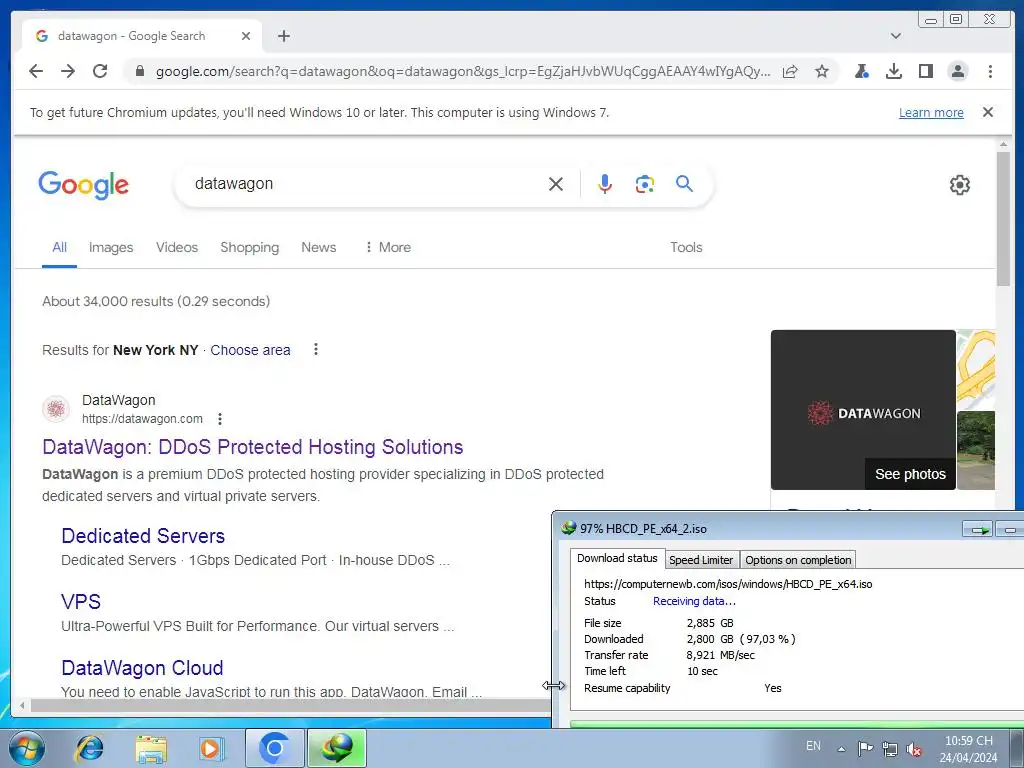1024x768 pixels.
Task: Show hidden system tray icons
Action: 841,749
